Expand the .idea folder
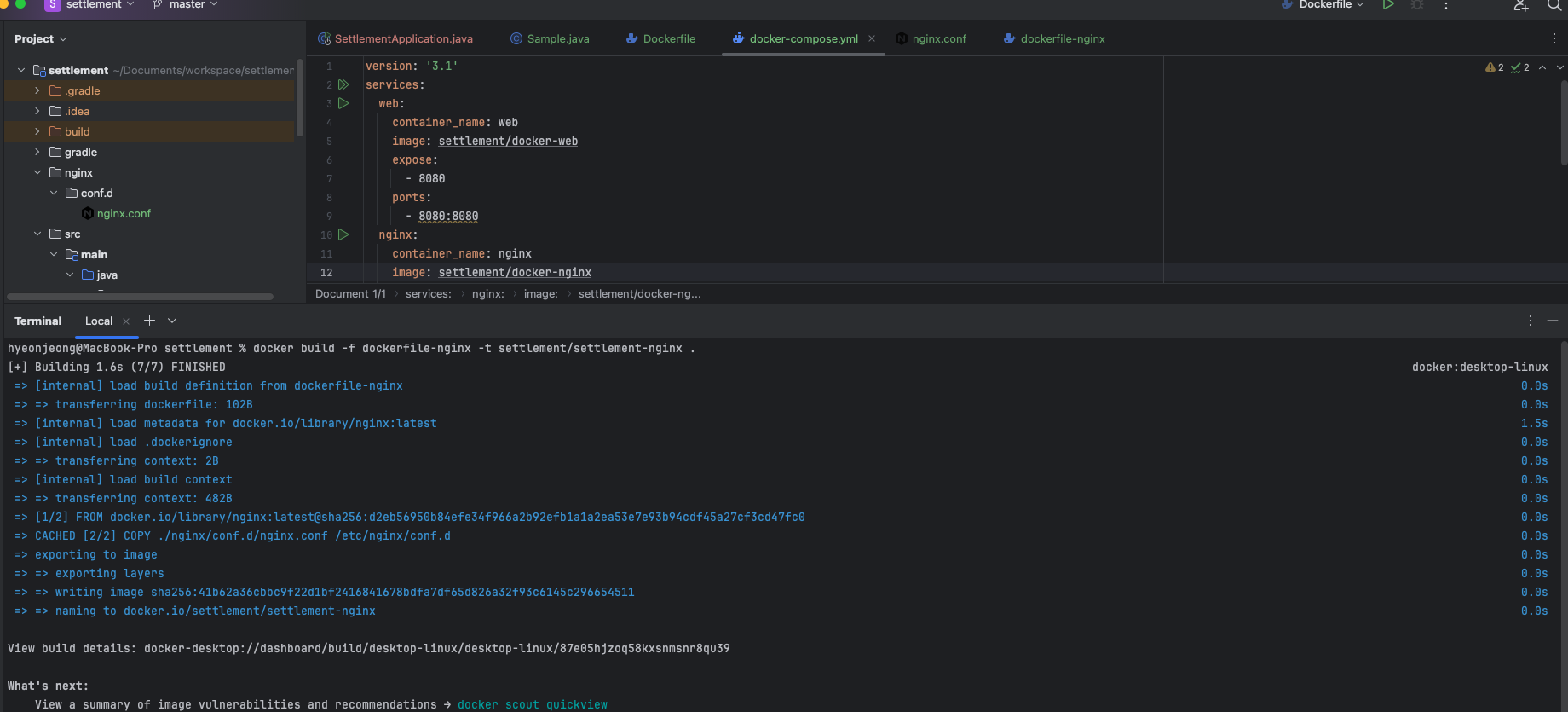 tap(37, 111)
